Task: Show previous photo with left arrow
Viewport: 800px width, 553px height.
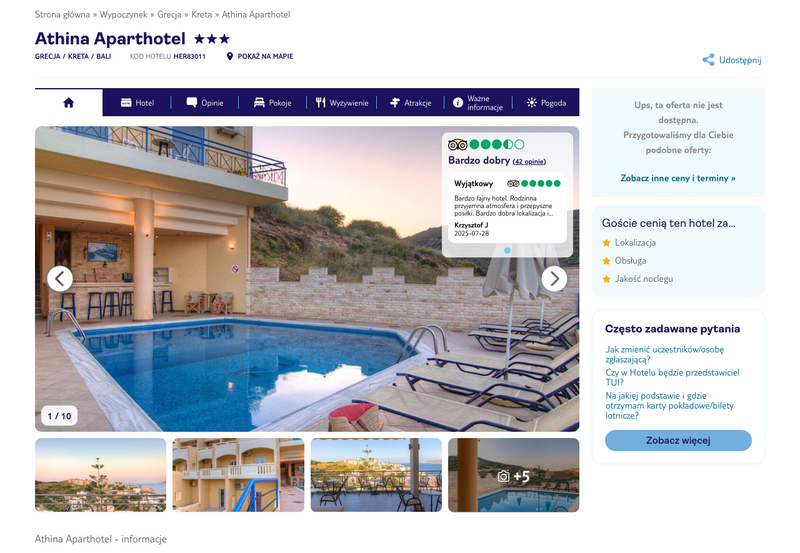Action: coord(60,279)
